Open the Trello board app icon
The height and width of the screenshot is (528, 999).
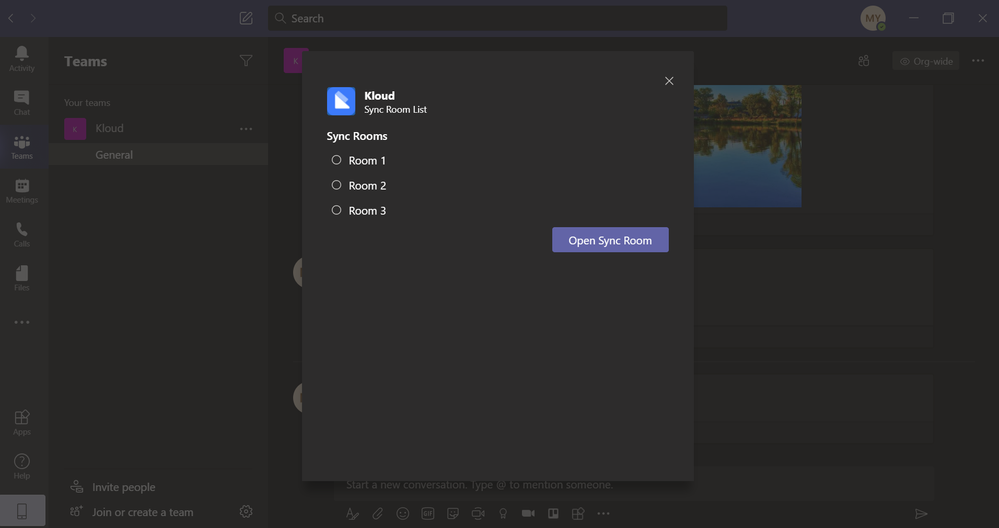[553, 513]
